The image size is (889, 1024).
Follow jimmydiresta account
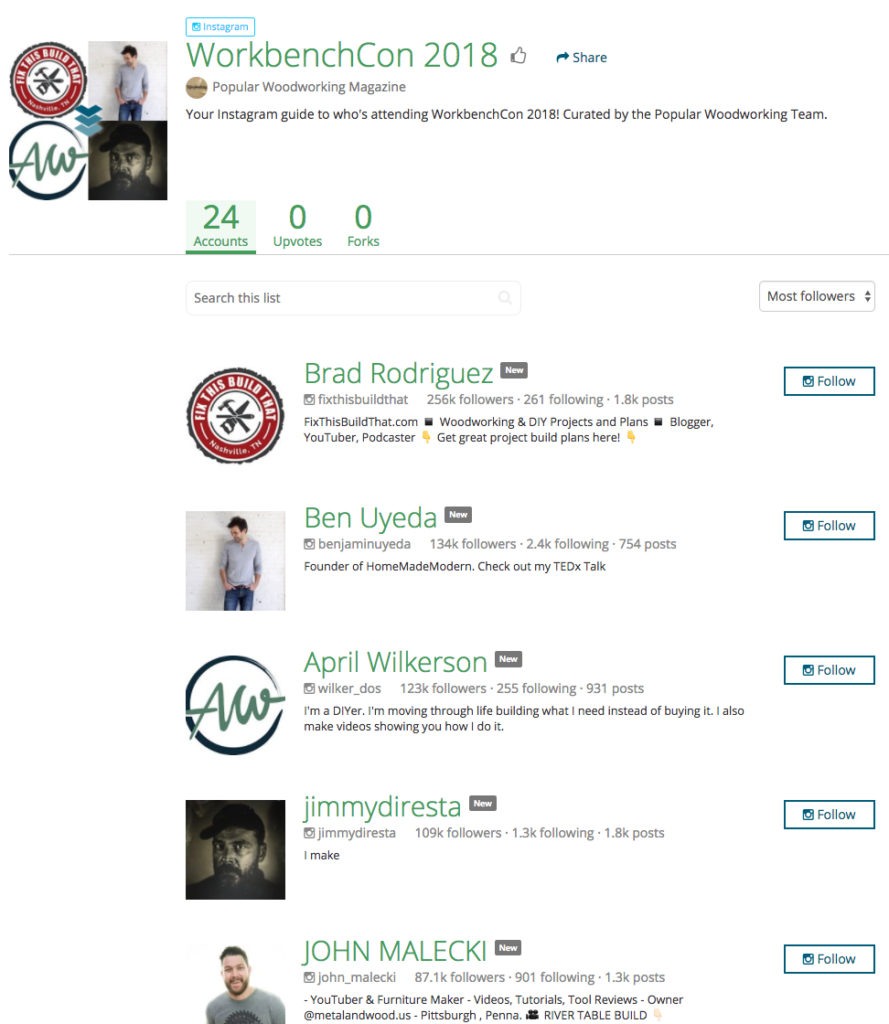(829, 814)
